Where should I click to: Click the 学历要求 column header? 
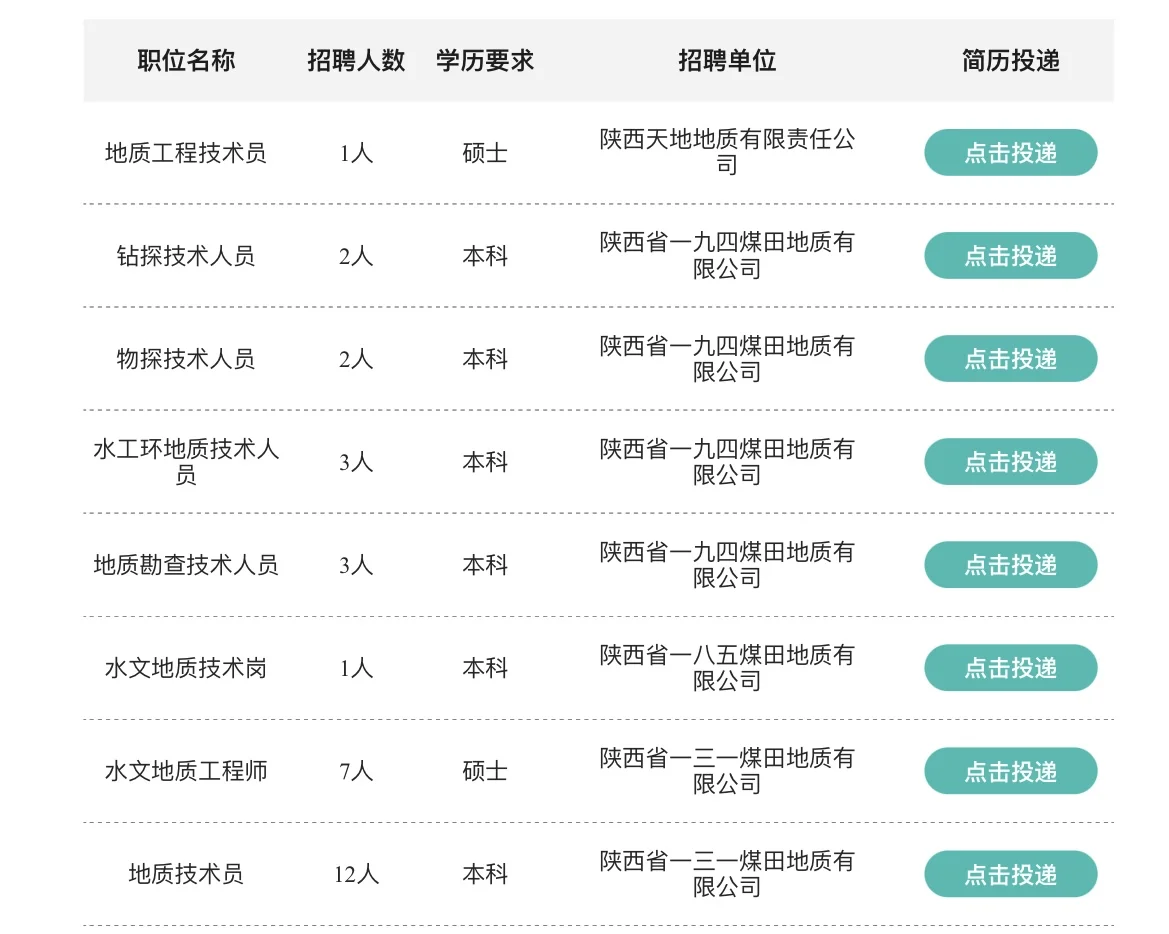click(485, 60)
